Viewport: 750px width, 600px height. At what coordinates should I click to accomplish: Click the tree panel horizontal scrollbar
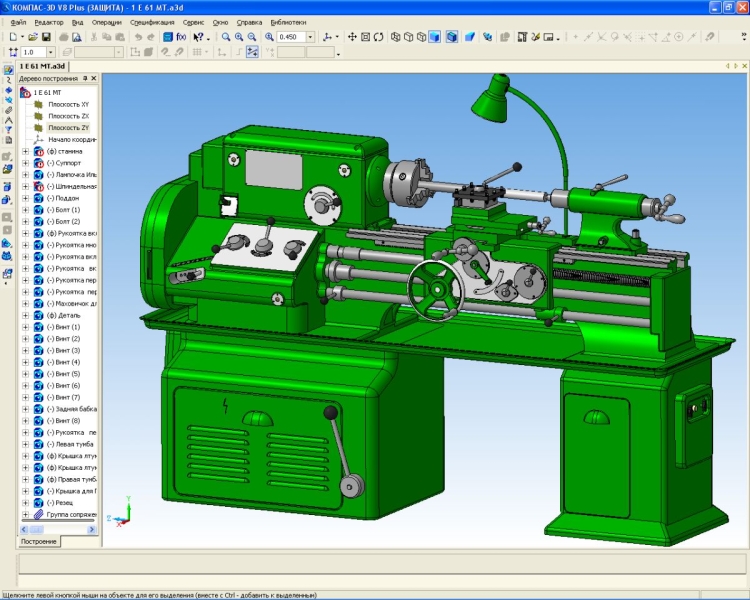(58, 529)
